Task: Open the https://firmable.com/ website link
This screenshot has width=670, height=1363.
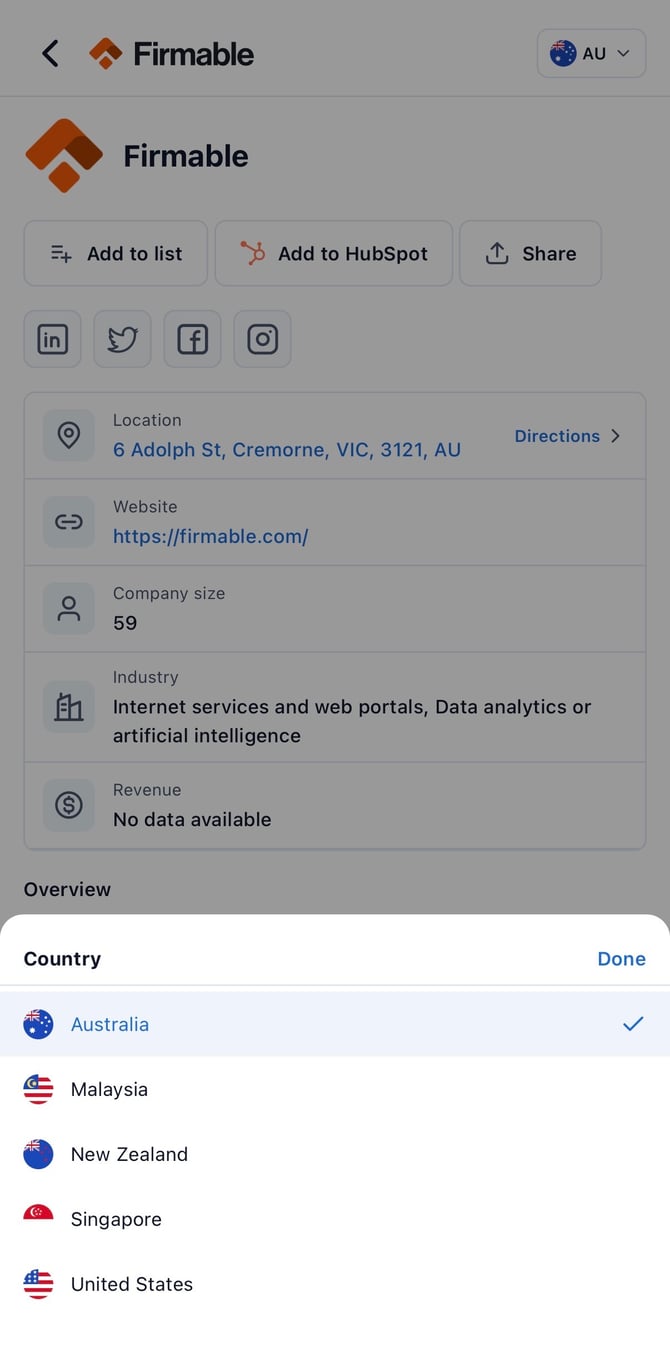Action: click(210, 536)
